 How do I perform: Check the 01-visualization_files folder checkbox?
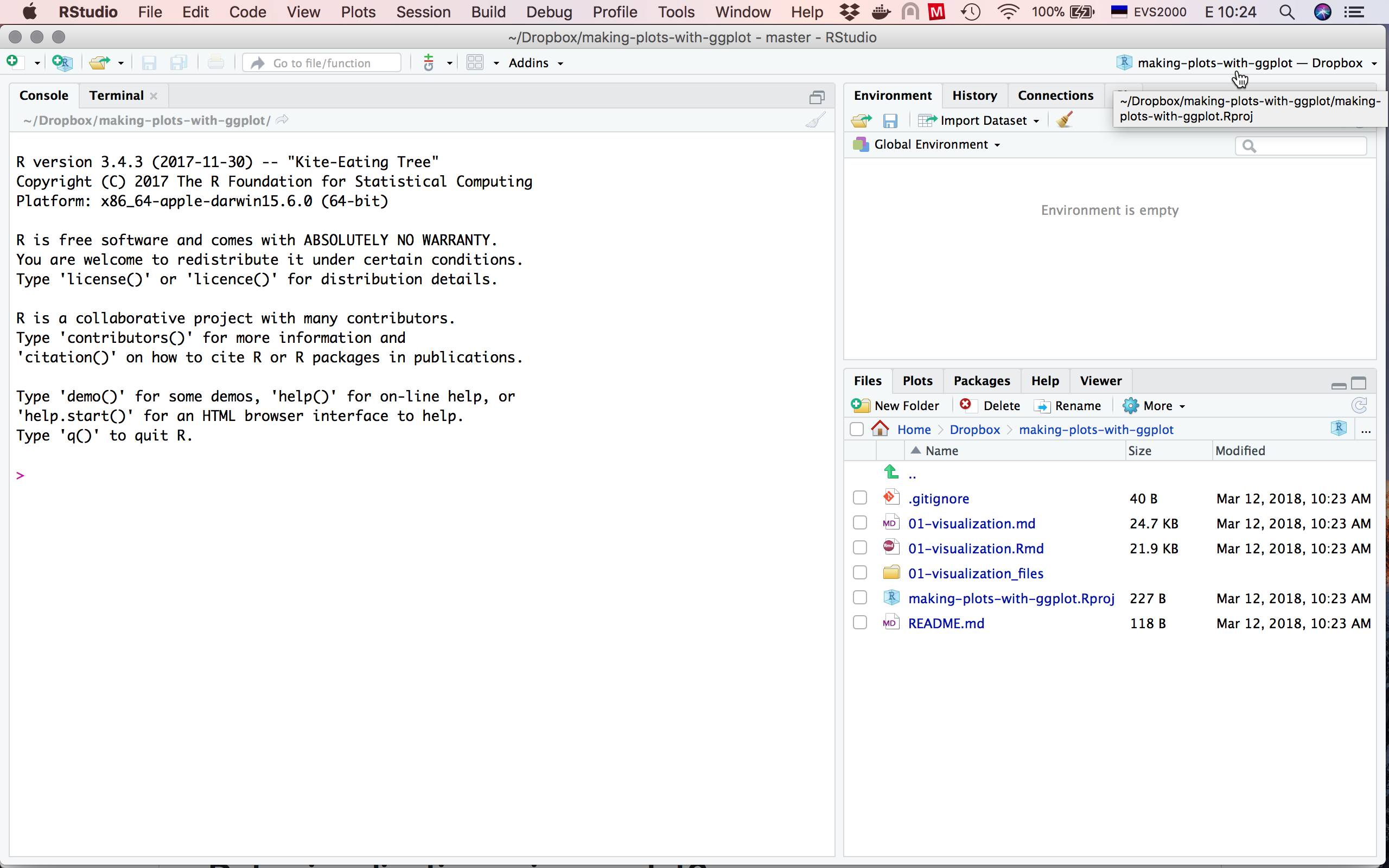click(x=860, y=572)
